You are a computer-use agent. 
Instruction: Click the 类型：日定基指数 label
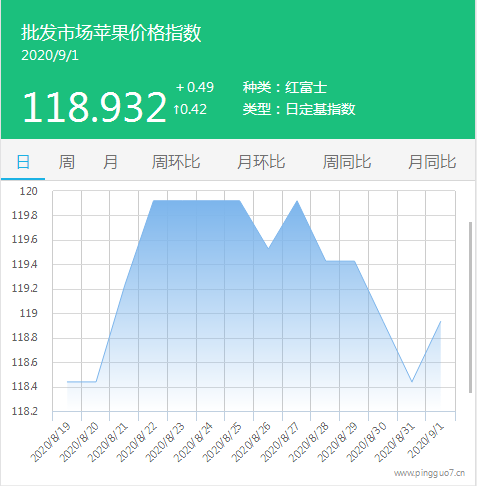[x=299, y=109]
